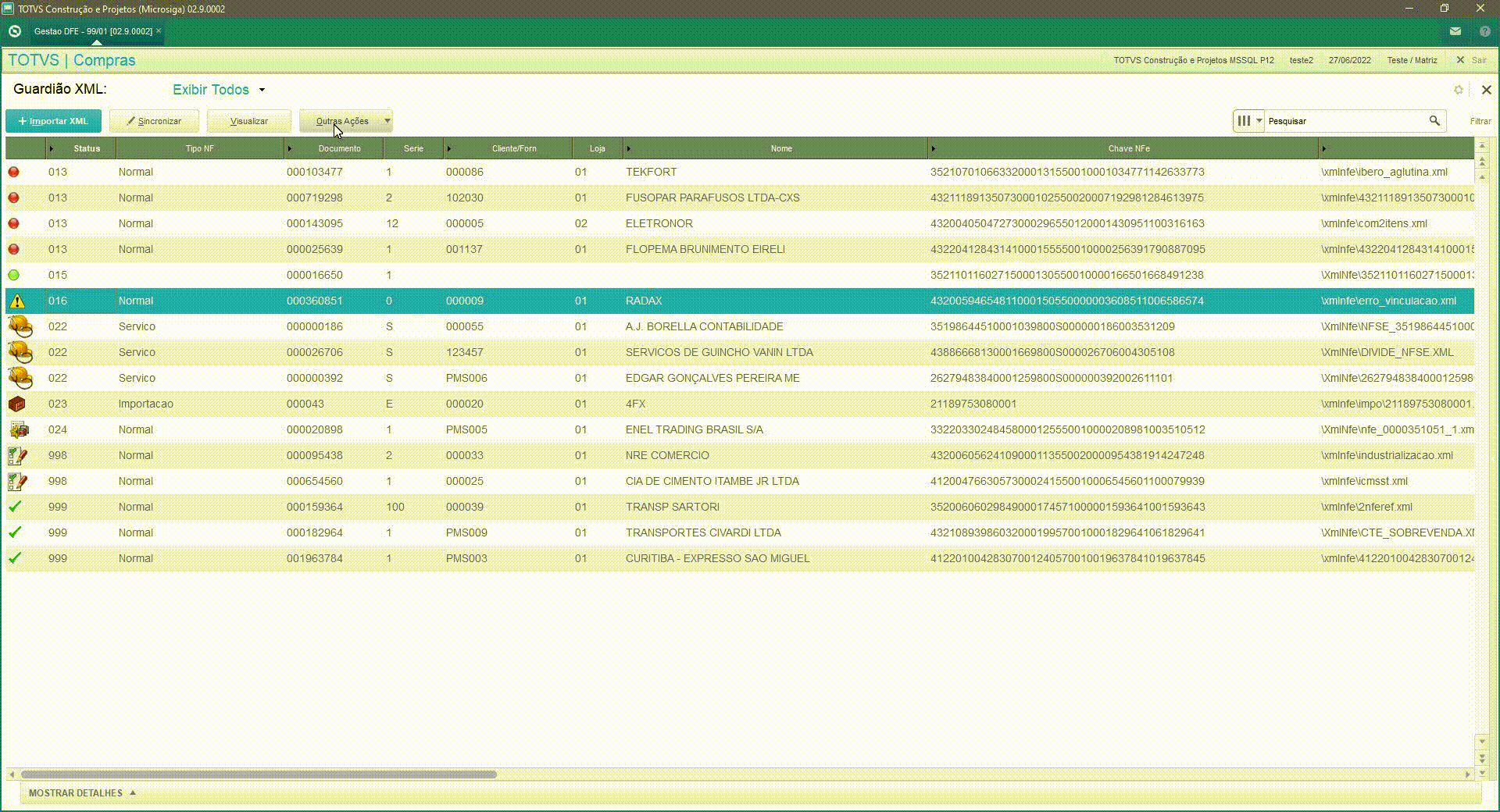Sort by the Loja column header
This screenshot has height=812, width=1500.
click(x=598, y=148)
